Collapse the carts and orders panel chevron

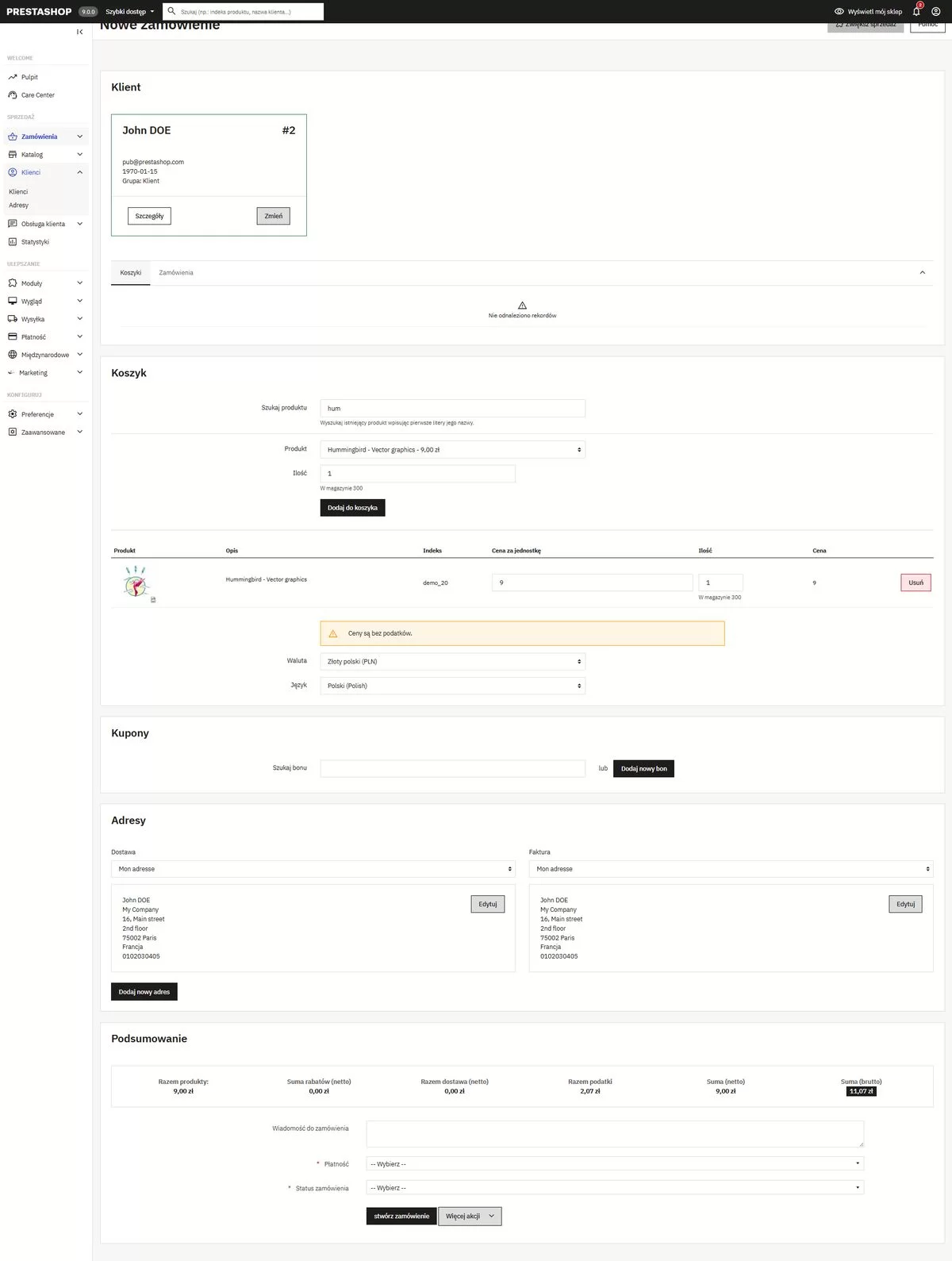click(922, 273)
